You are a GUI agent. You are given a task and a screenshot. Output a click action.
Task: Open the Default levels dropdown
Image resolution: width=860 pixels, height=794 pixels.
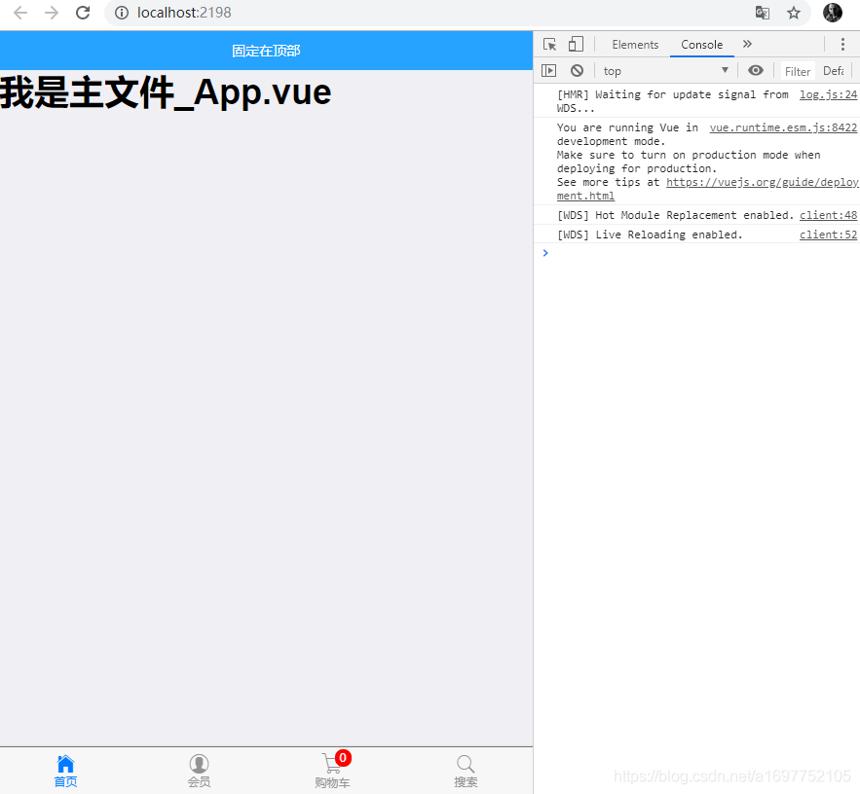[x=834, y=71]
